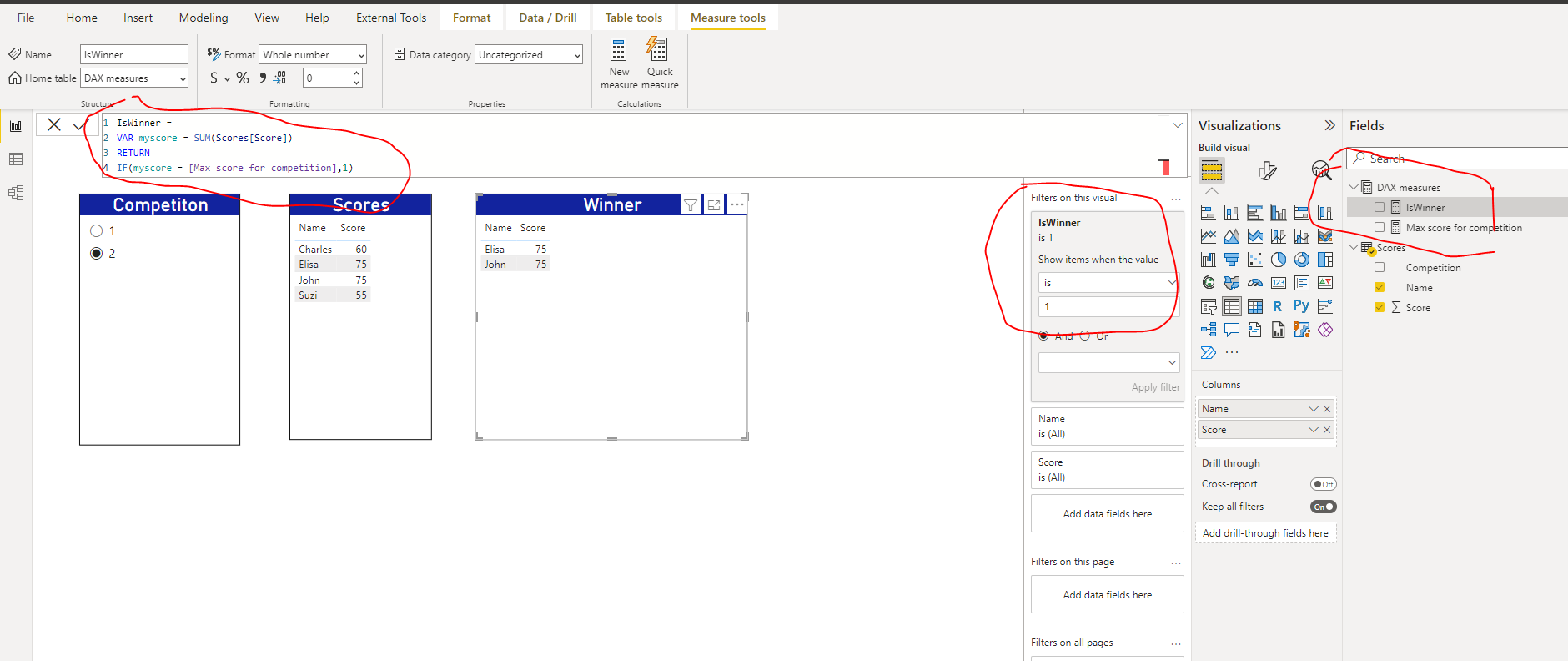
Task: Edit the measure Name input field
Action: [134, 55]
